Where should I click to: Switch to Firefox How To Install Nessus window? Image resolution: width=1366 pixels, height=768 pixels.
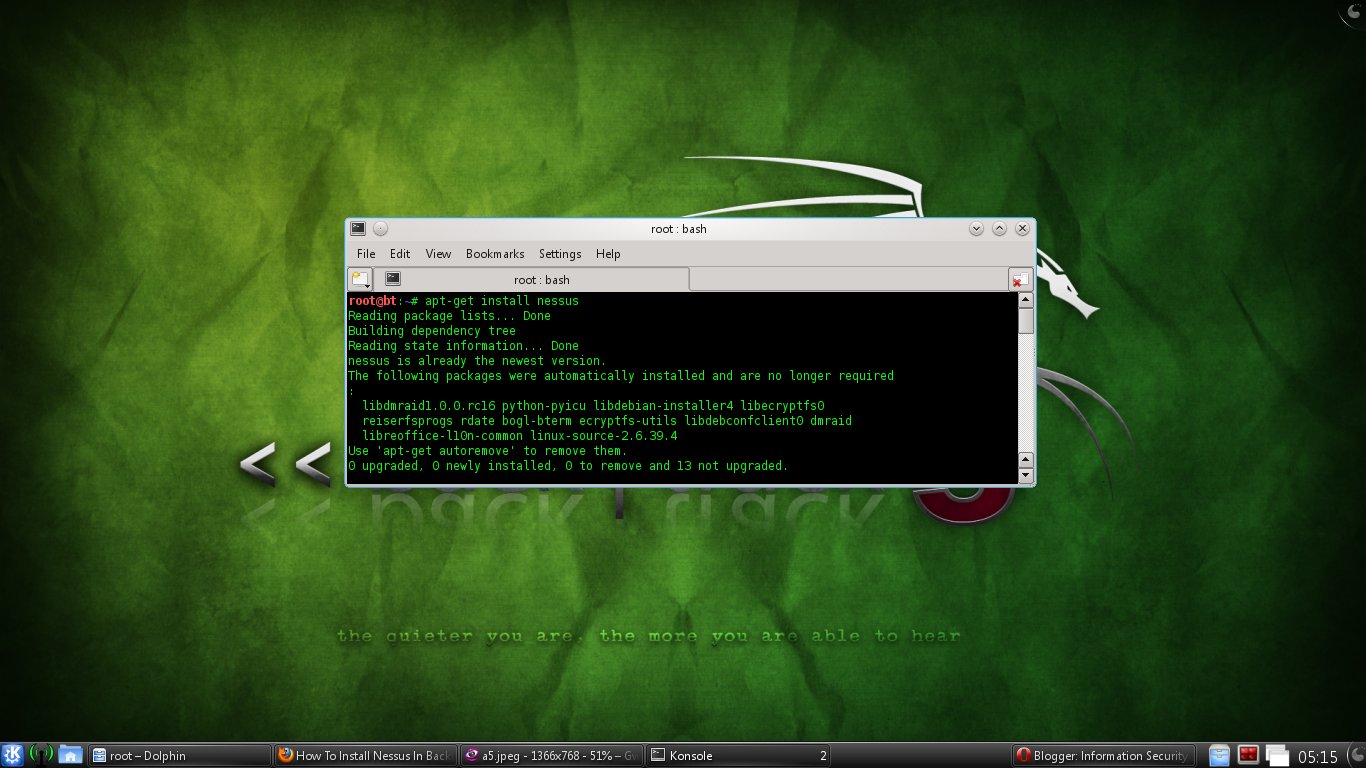(x=365, y=756)
